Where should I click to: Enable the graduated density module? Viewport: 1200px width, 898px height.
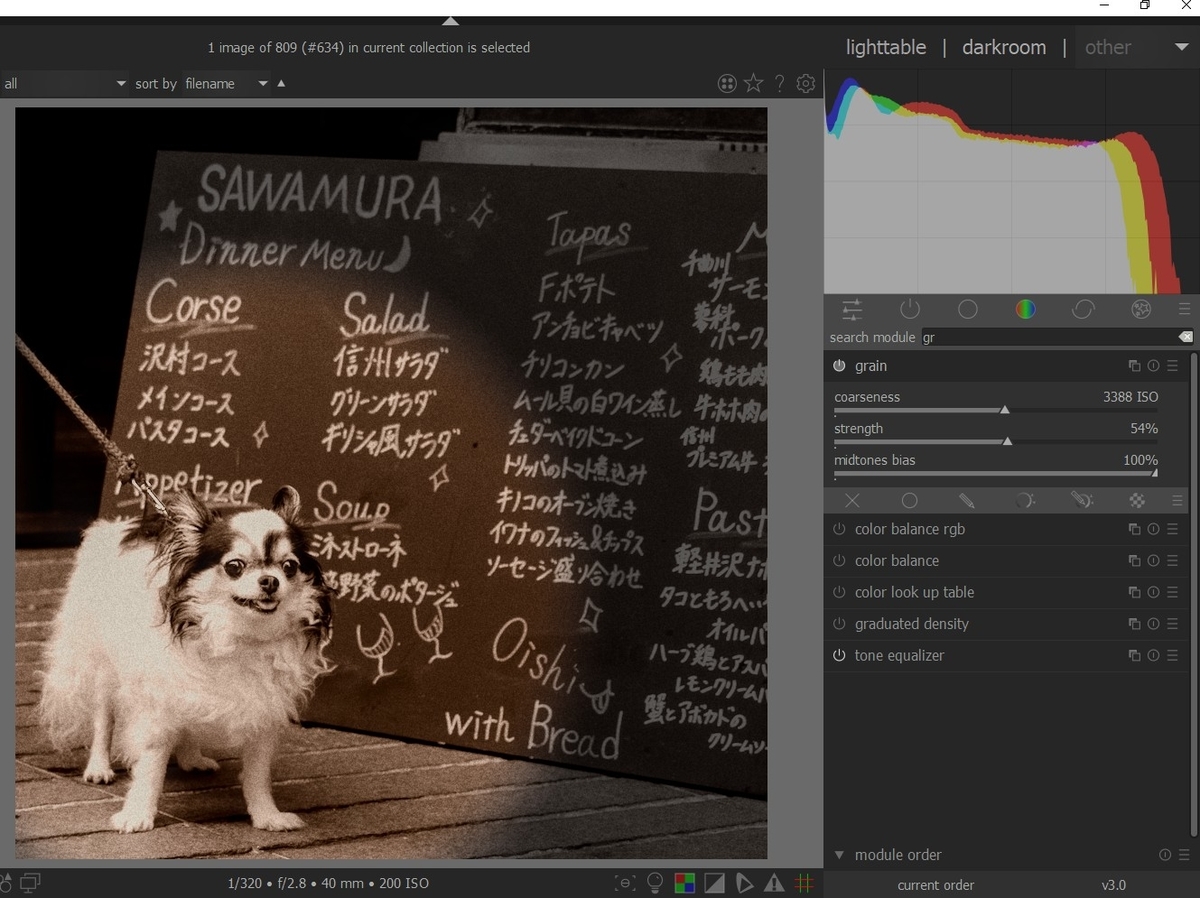pos(839,624)
